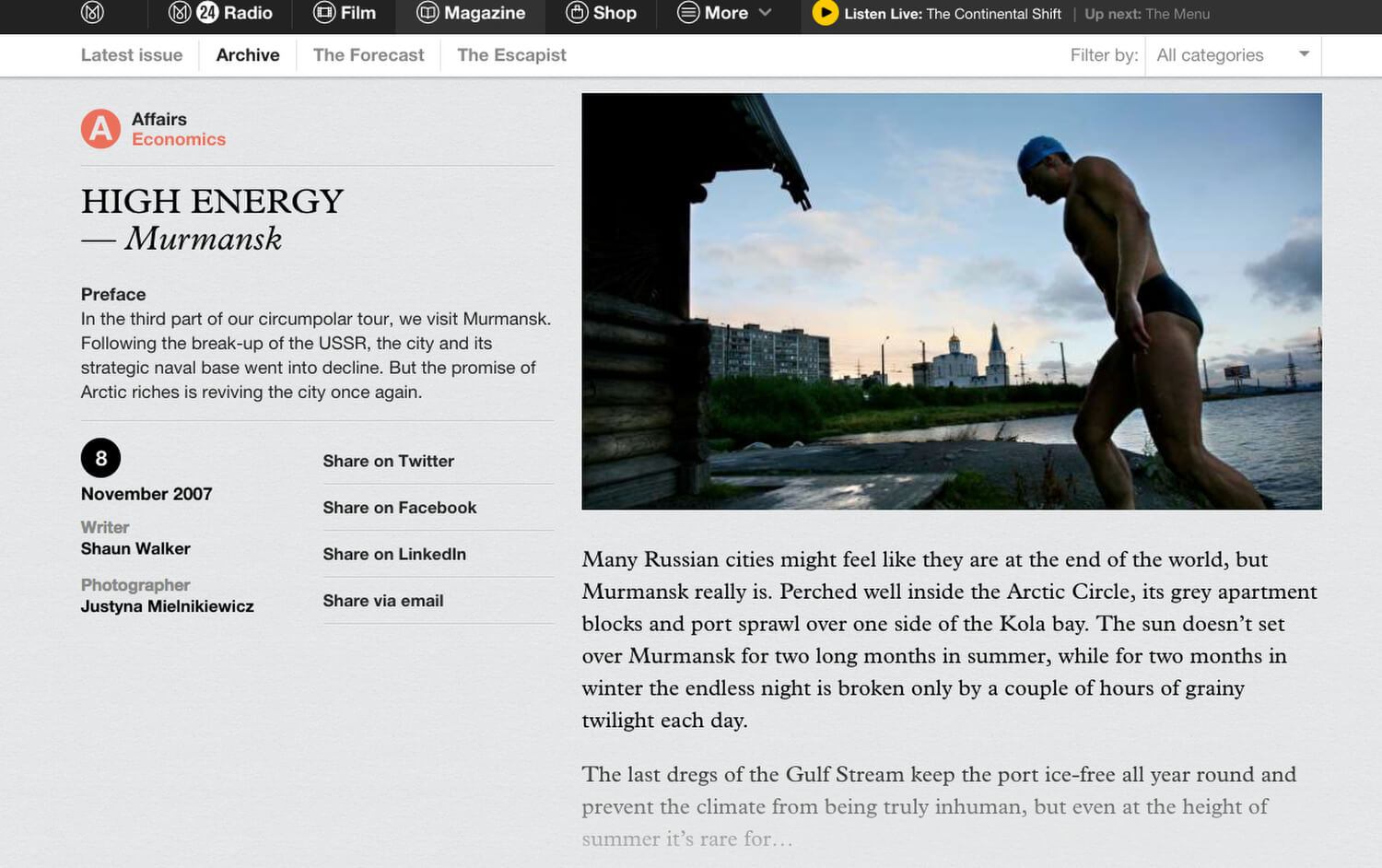Screen dimensions: 1382x868
Task: Click the Photographer label
Action: [x=135, y=585]
